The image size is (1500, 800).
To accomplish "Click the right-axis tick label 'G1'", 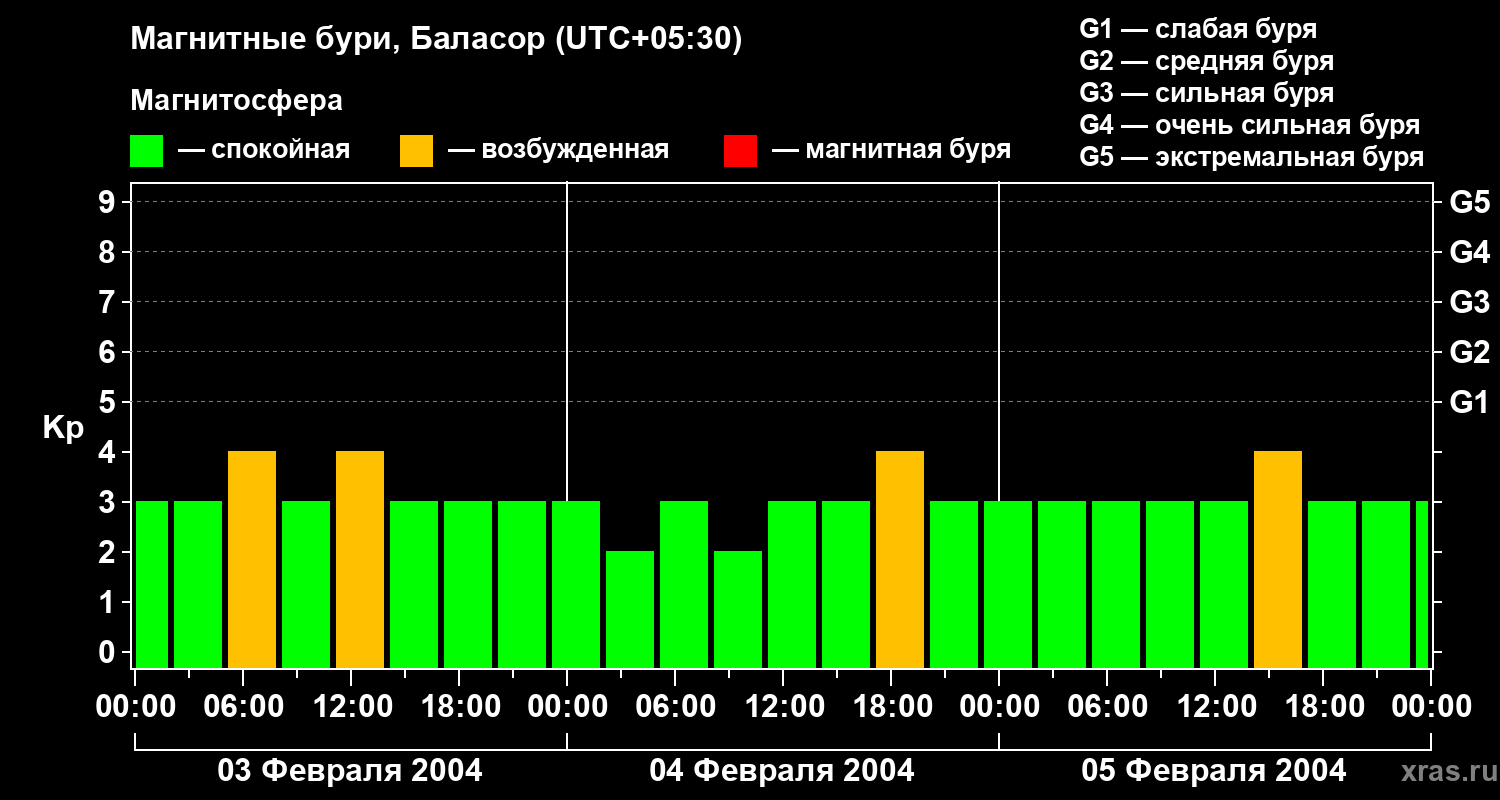I will (1469, 402).
